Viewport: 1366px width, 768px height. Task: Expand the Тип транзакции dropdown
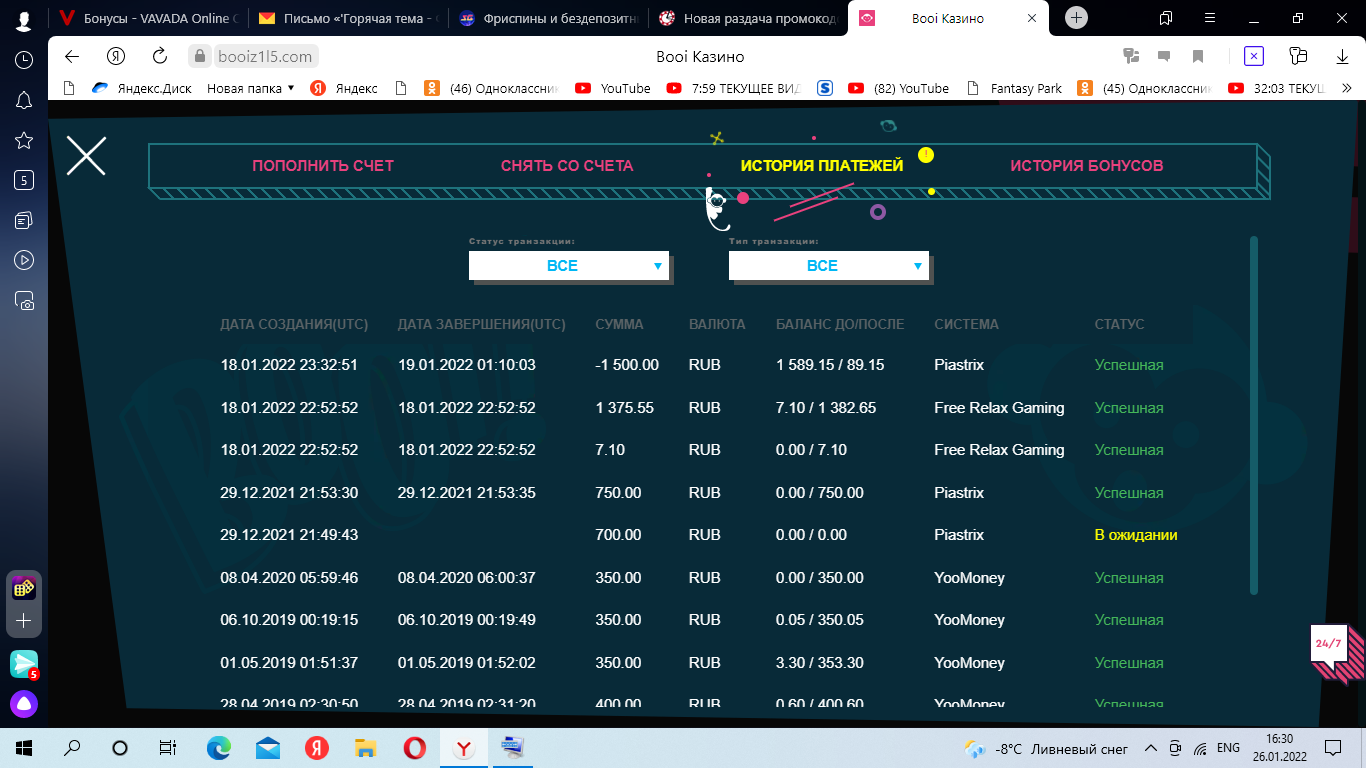pyautogui.click(x=829, y=266)
